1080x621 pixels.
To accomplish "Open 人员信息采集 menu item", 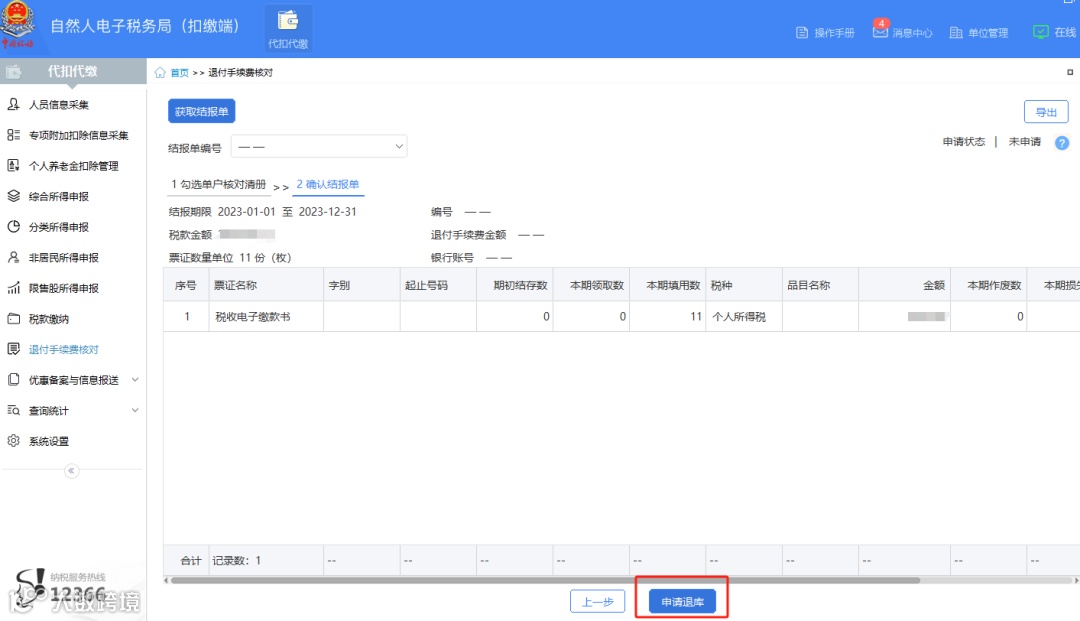I will click(x=59, y=105).
